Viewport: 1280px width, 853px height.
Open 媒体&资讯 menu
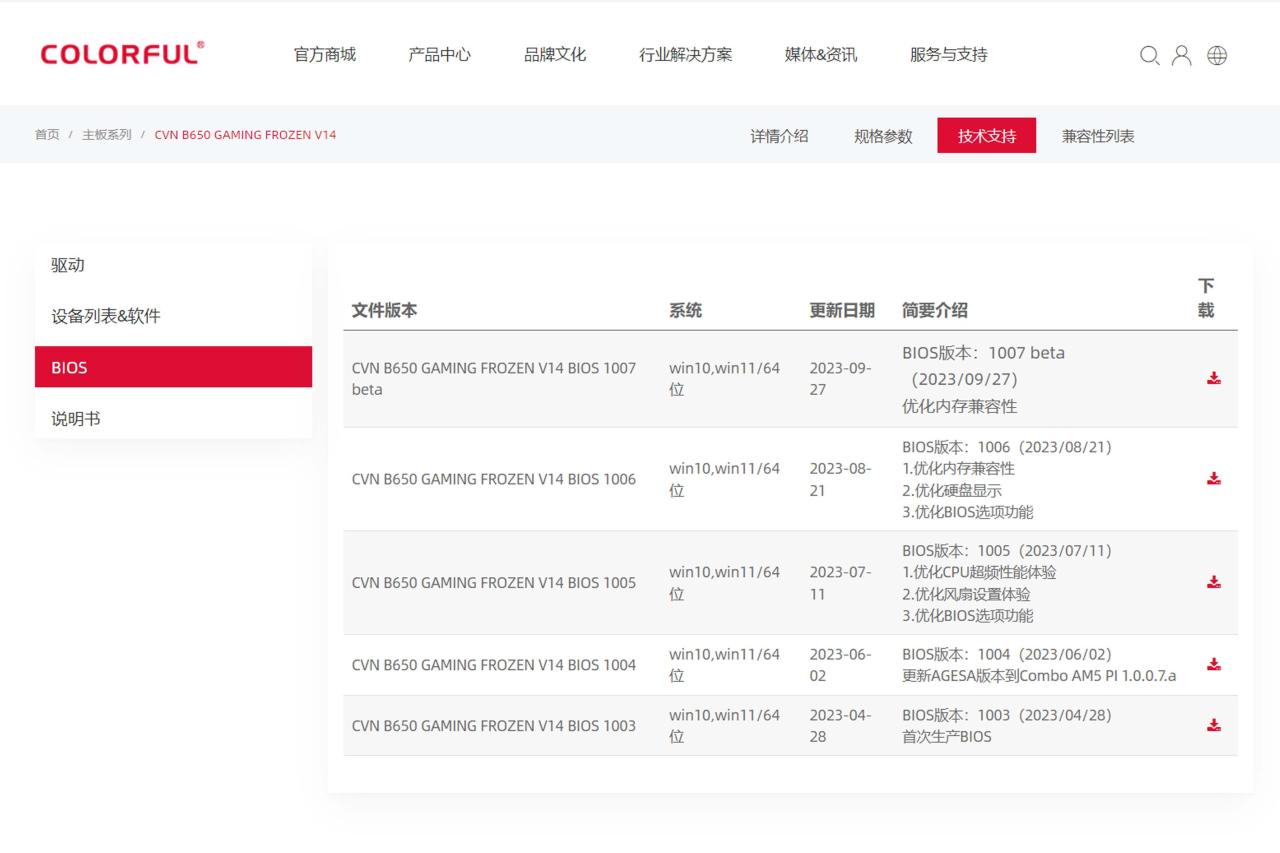(821, 55)
